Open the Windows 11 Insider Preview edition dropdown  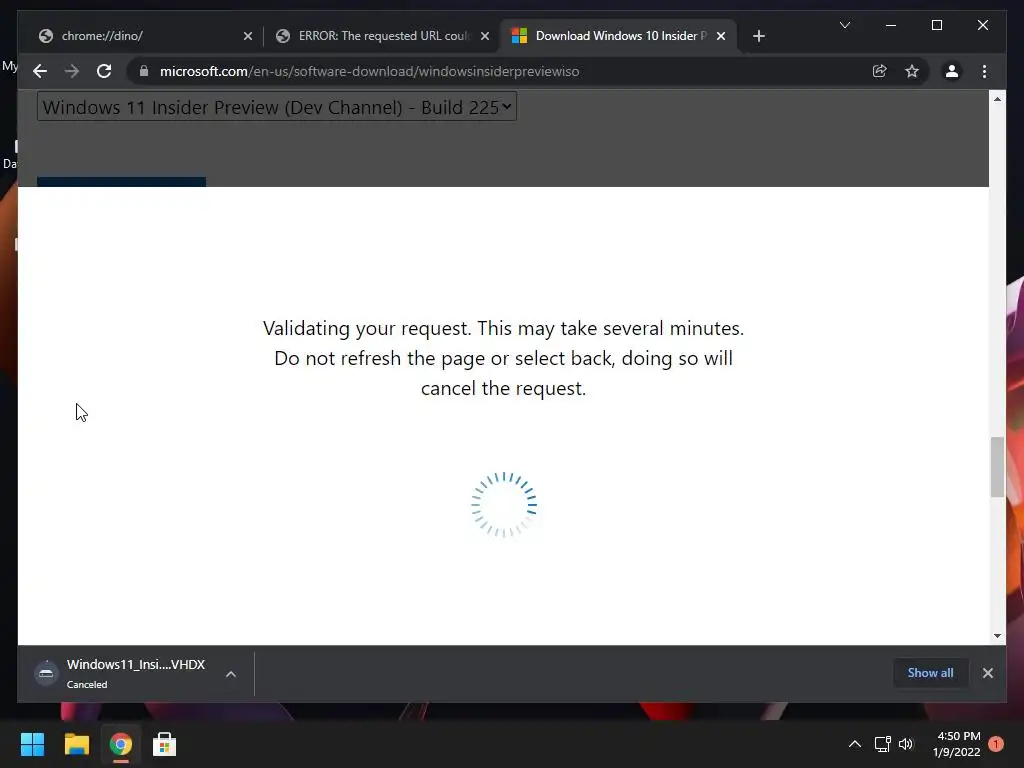[x=277, y=106]
